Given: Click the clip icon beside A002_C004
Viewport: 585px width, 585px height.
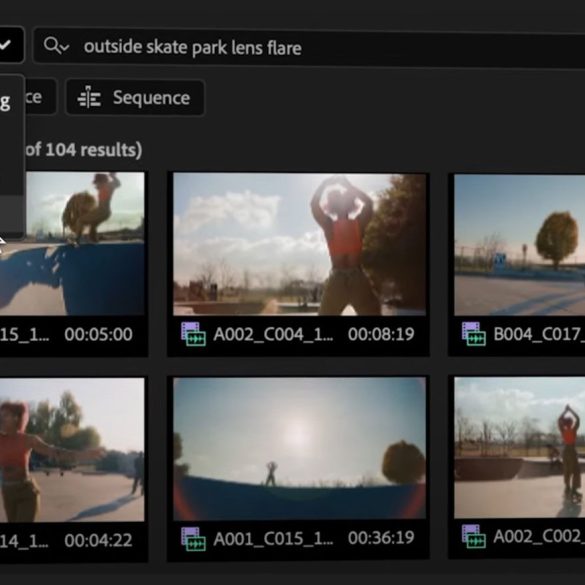Looking at the screenshot, I should tap(193, 334).
